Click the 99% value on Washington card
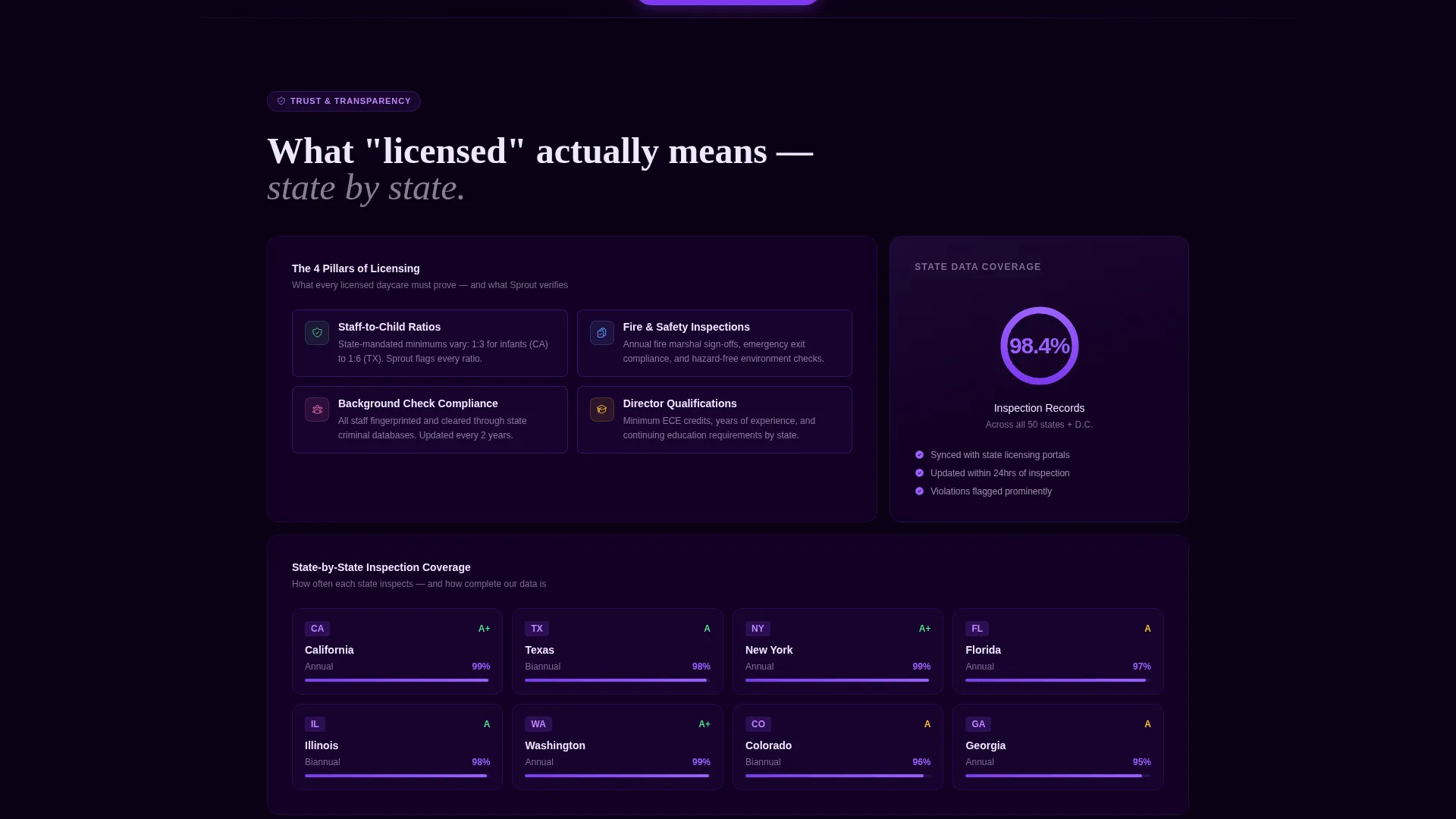Viewport: 1456px width, 819px height. [x=701, y=762]
